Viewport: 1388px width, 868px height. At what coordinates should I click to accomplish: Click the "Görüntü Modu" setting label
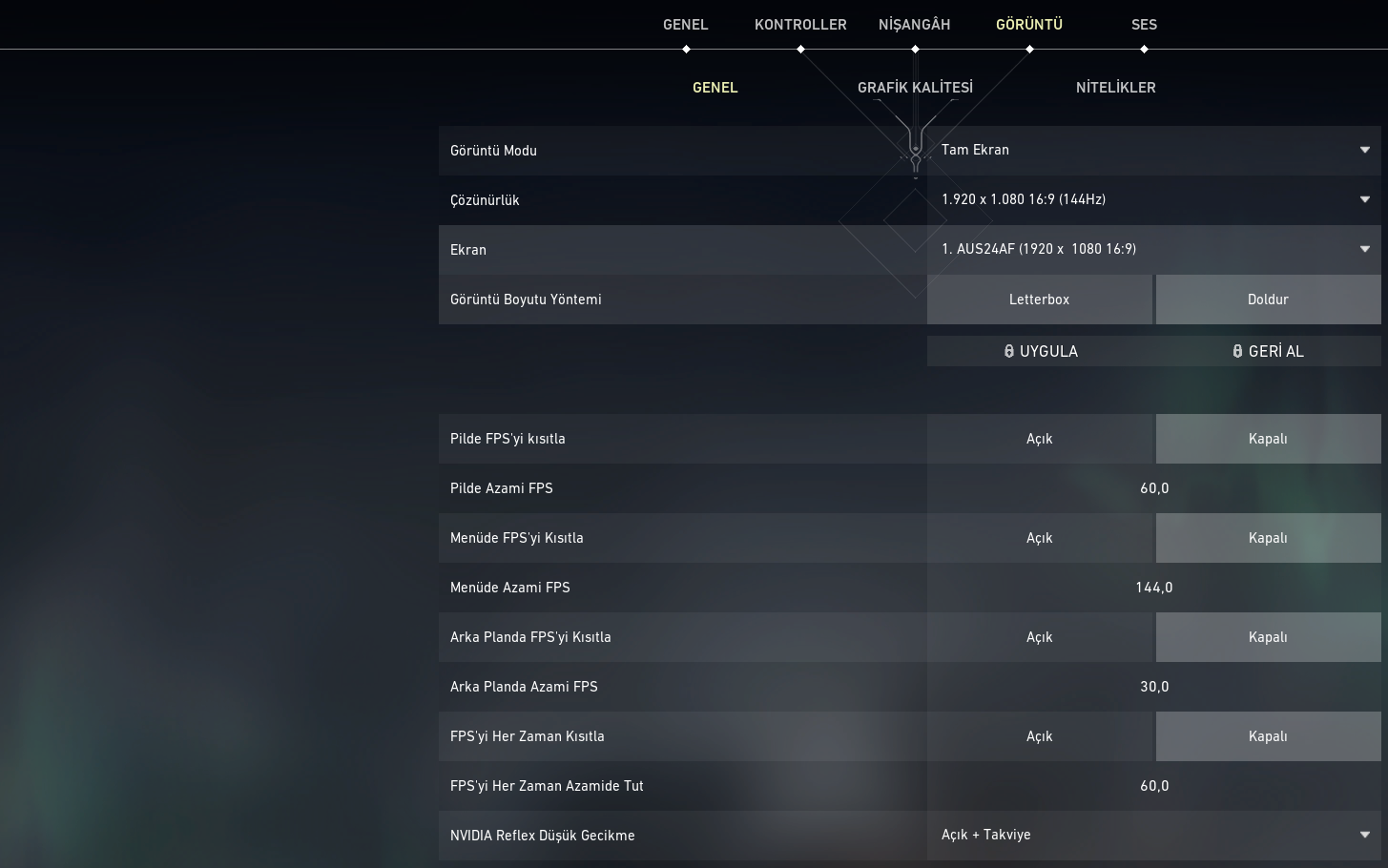(x=493, y=151)
